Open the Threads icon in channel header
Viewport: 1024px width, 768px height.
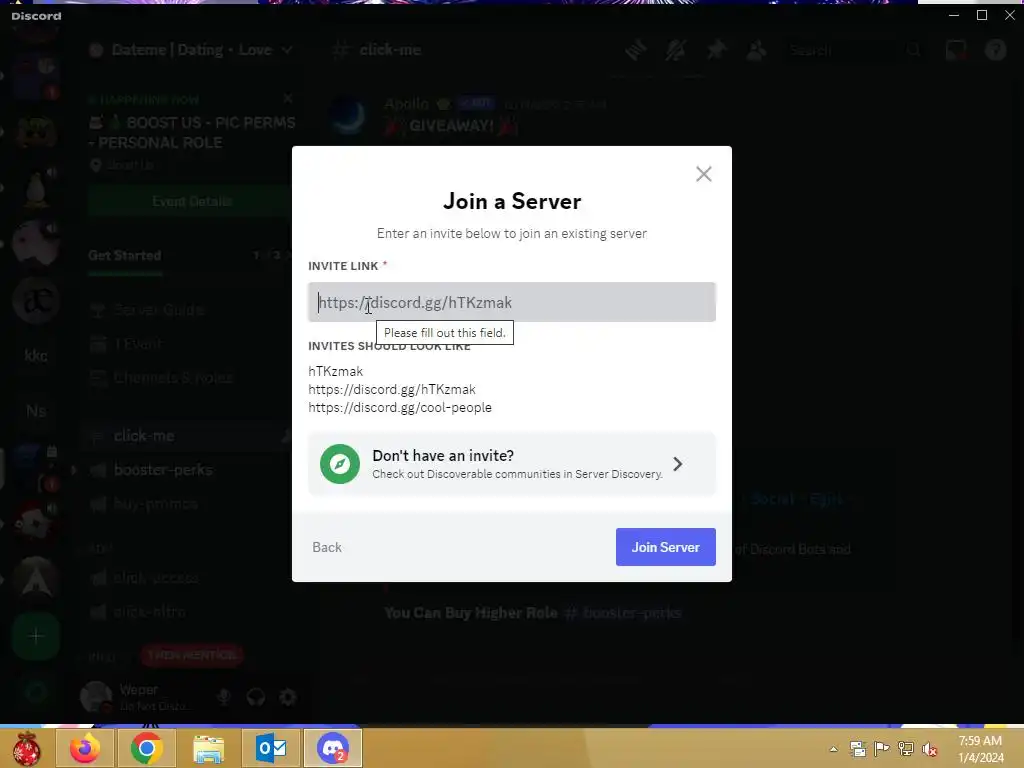tap(635, 50)
